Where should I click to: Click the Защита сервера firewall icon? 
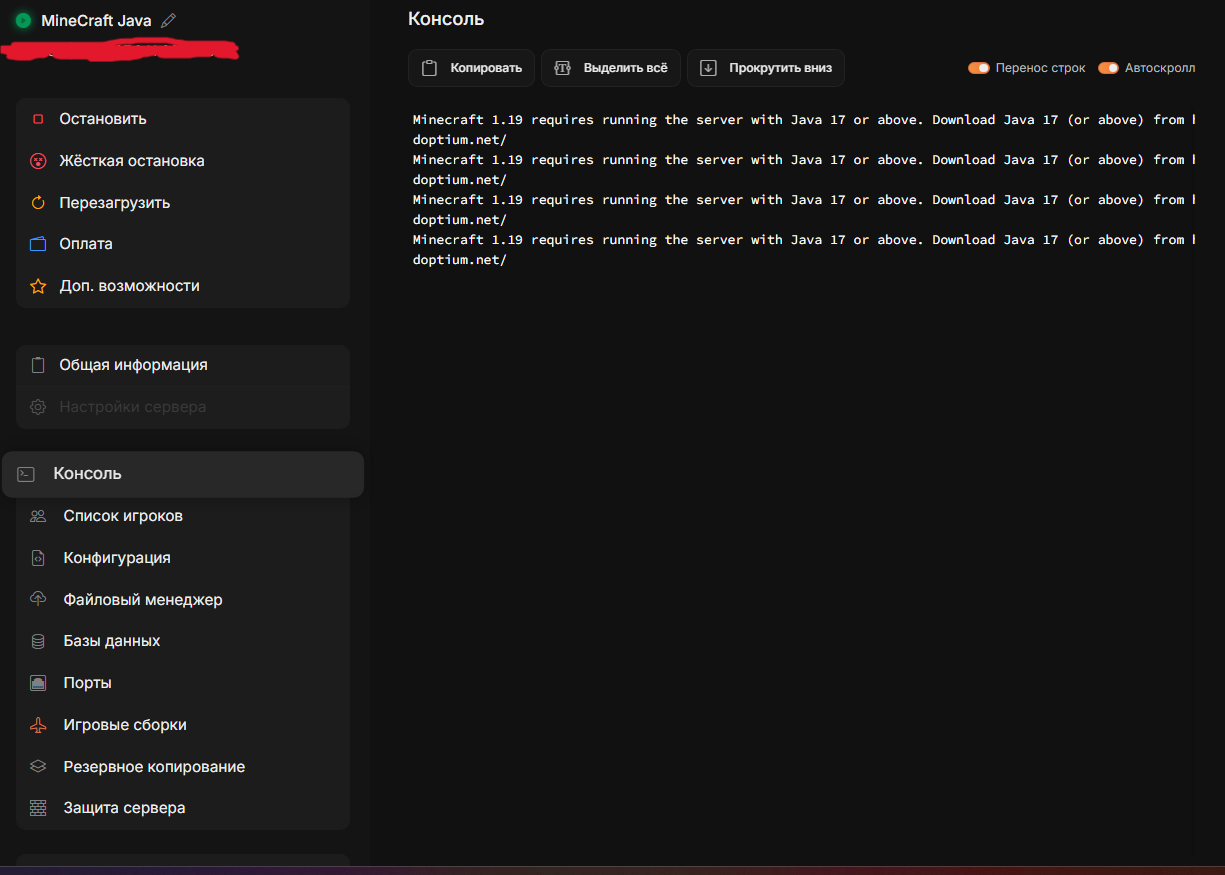point(38,808)
